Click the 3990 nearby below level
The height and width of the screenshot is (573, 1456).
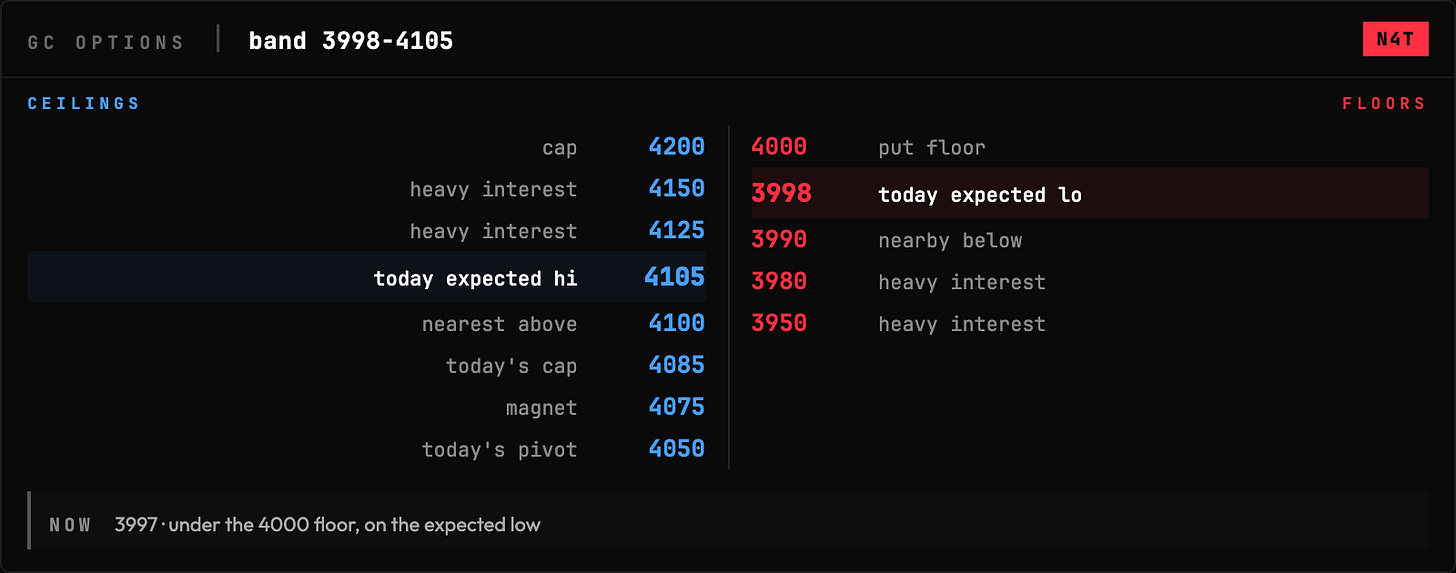[1090, 240]
